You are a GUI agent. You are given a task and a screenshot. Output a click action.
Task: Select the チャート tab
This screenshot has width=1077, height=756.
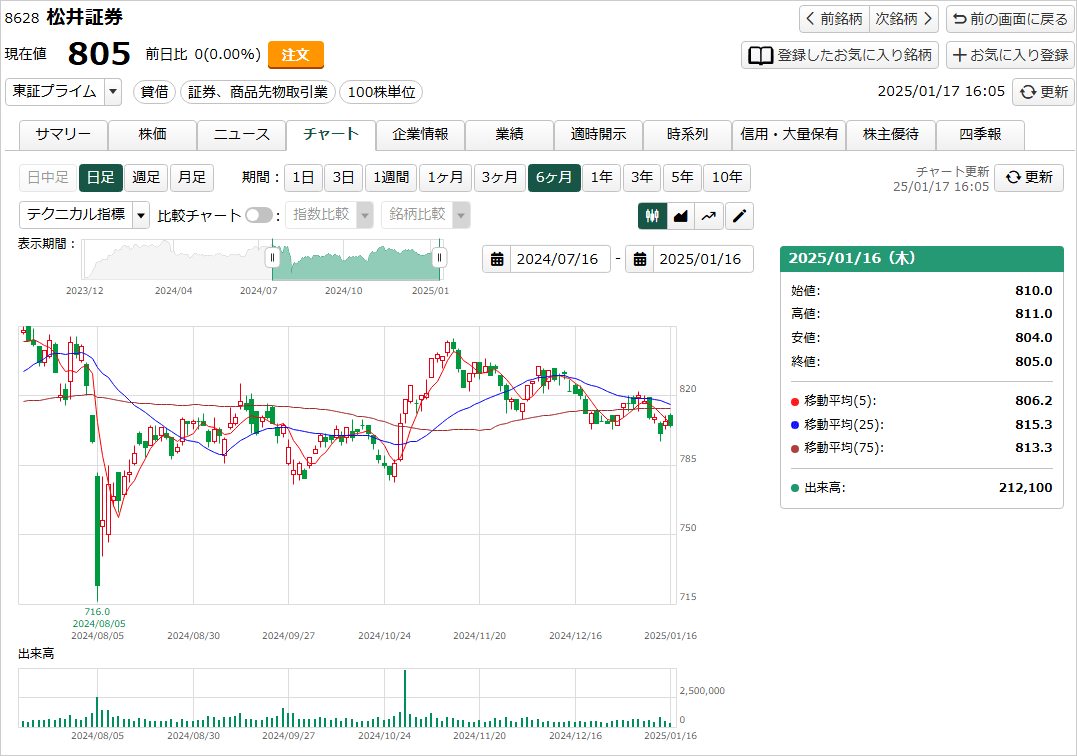331,135
